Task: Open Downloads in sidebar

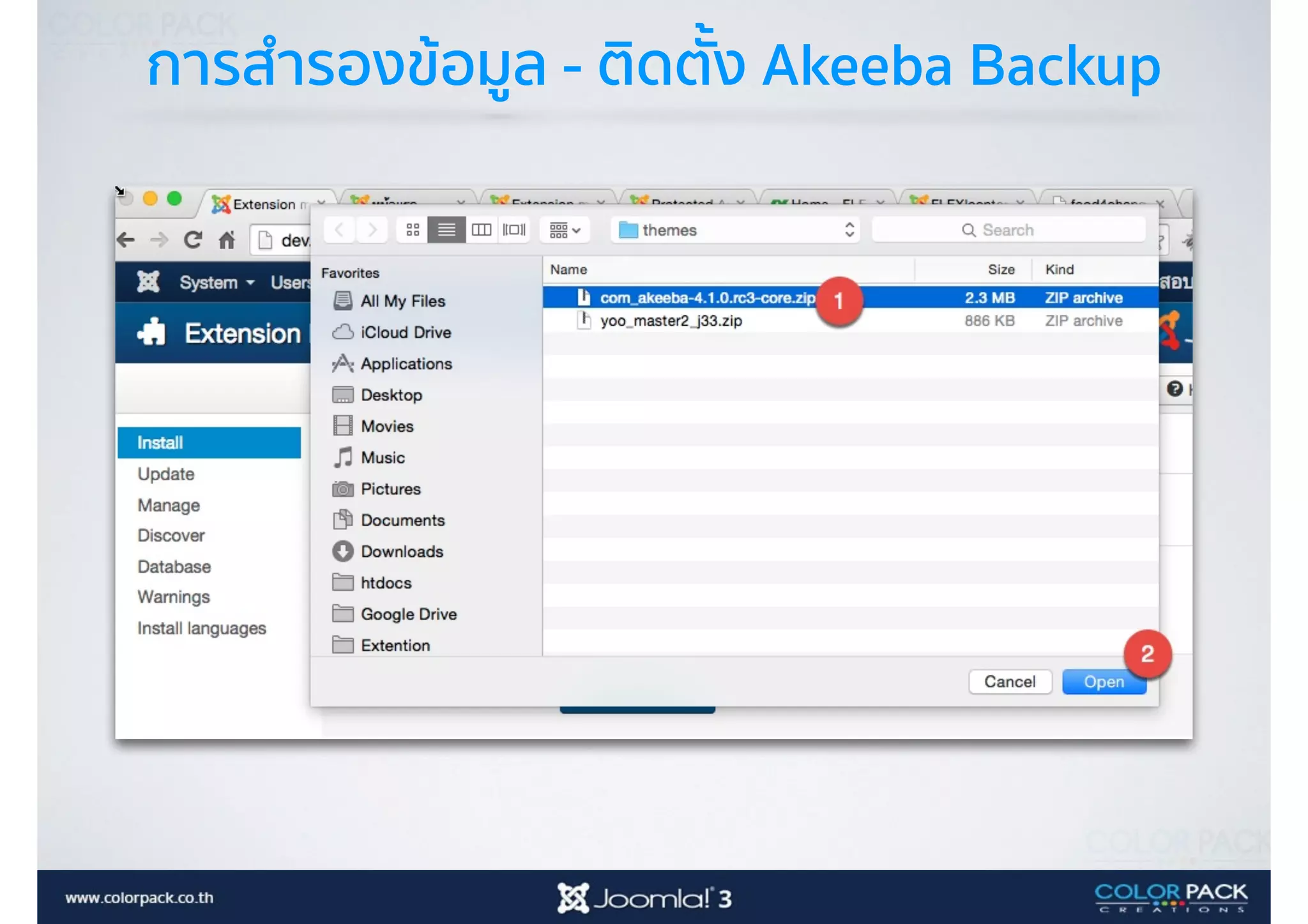Action: pyautogui.click(x=402, y=551)
